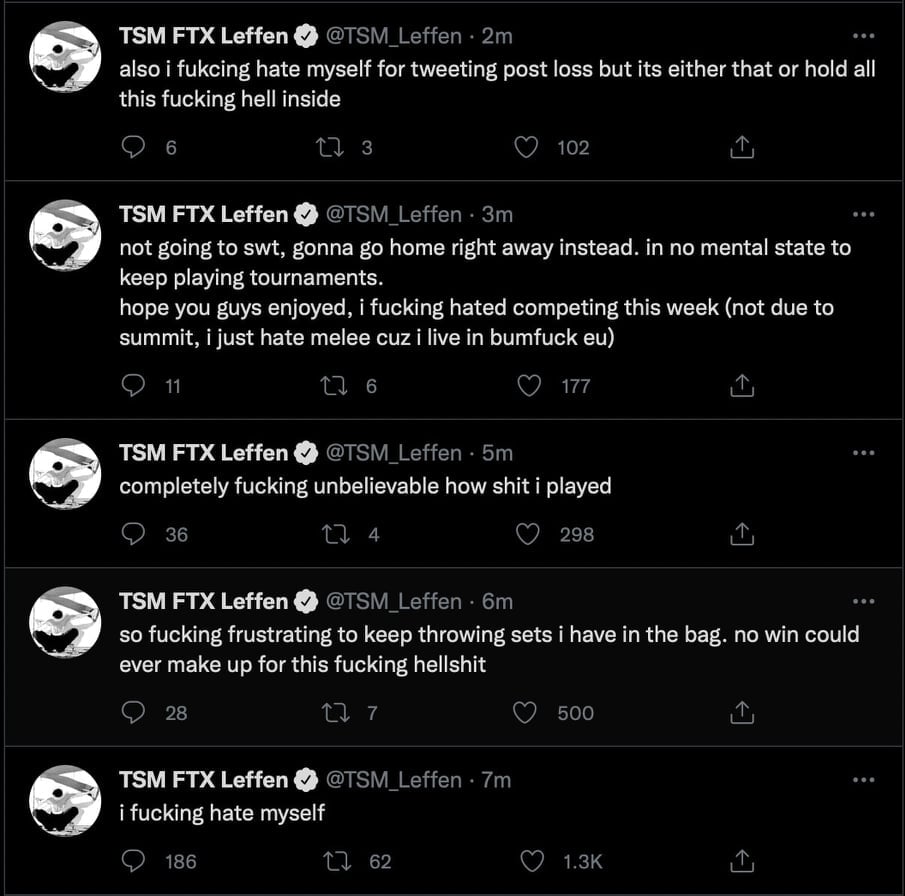The image size is (905, 896).
Task: Open more options on the 5m tweet
Action: coord(863,453)
